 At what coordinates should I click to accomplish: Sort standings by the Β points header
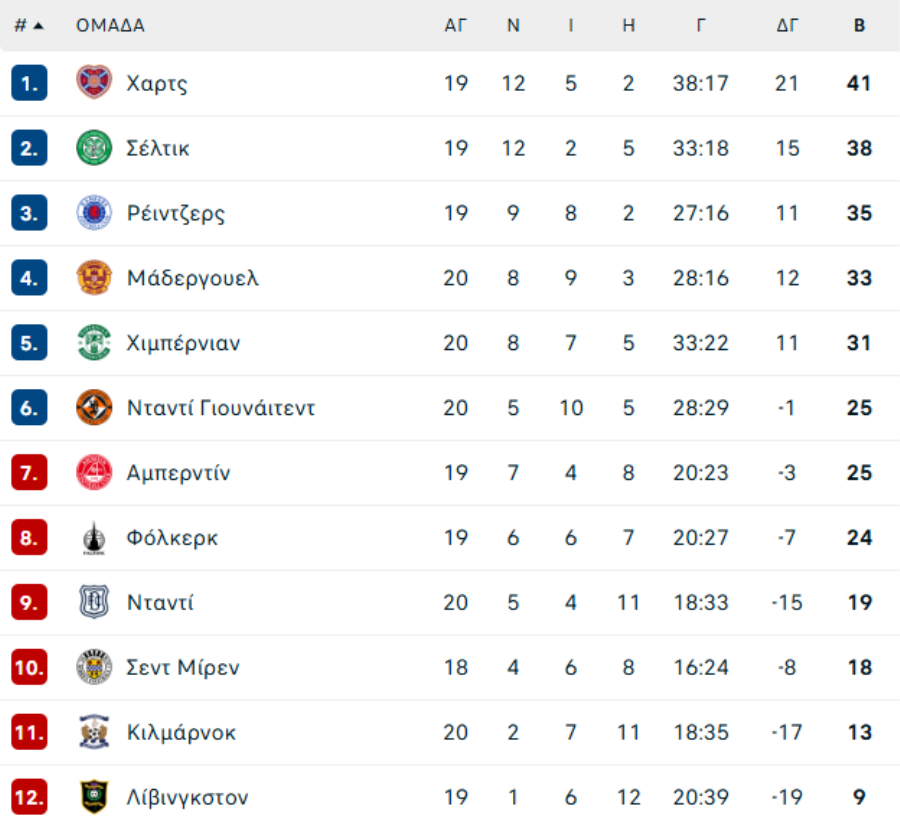click(859, 26)
